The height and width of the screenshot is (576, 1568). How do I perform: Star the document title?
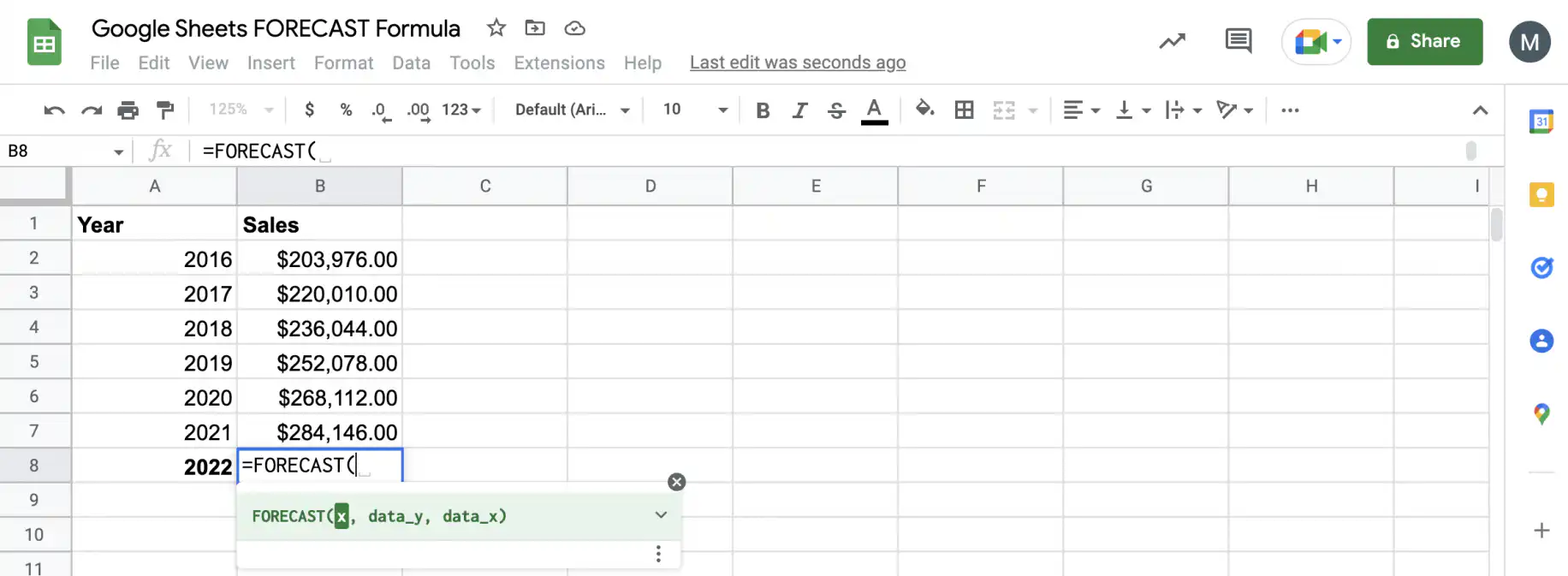(x=496, y=28)
